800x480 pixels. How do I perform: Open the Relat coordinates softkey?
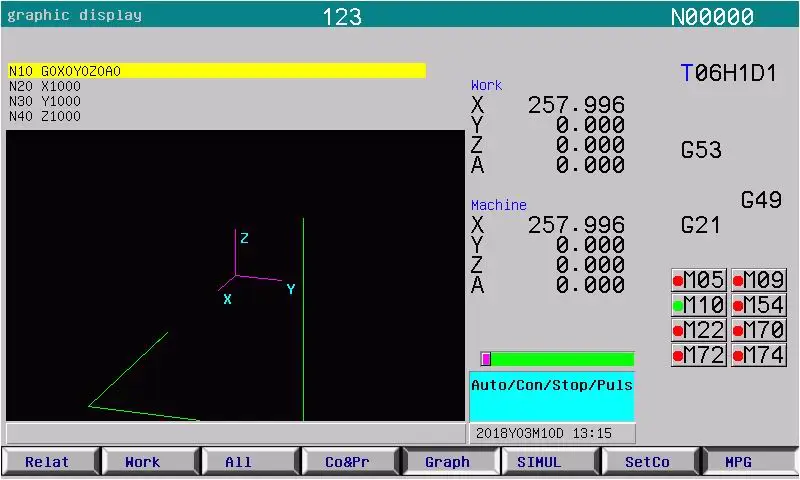pos(50,462)
